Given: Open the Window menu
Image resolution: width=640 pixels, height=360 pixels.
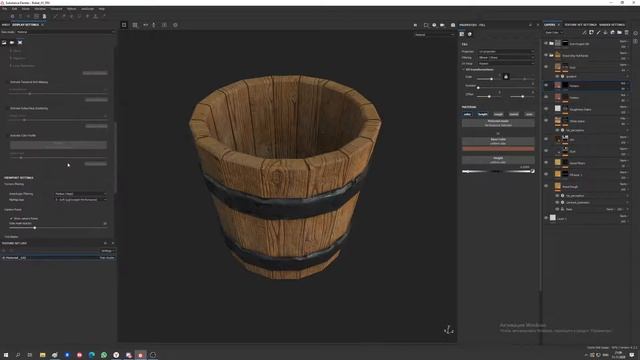Looking at the screenshot, I should [40, 9].
